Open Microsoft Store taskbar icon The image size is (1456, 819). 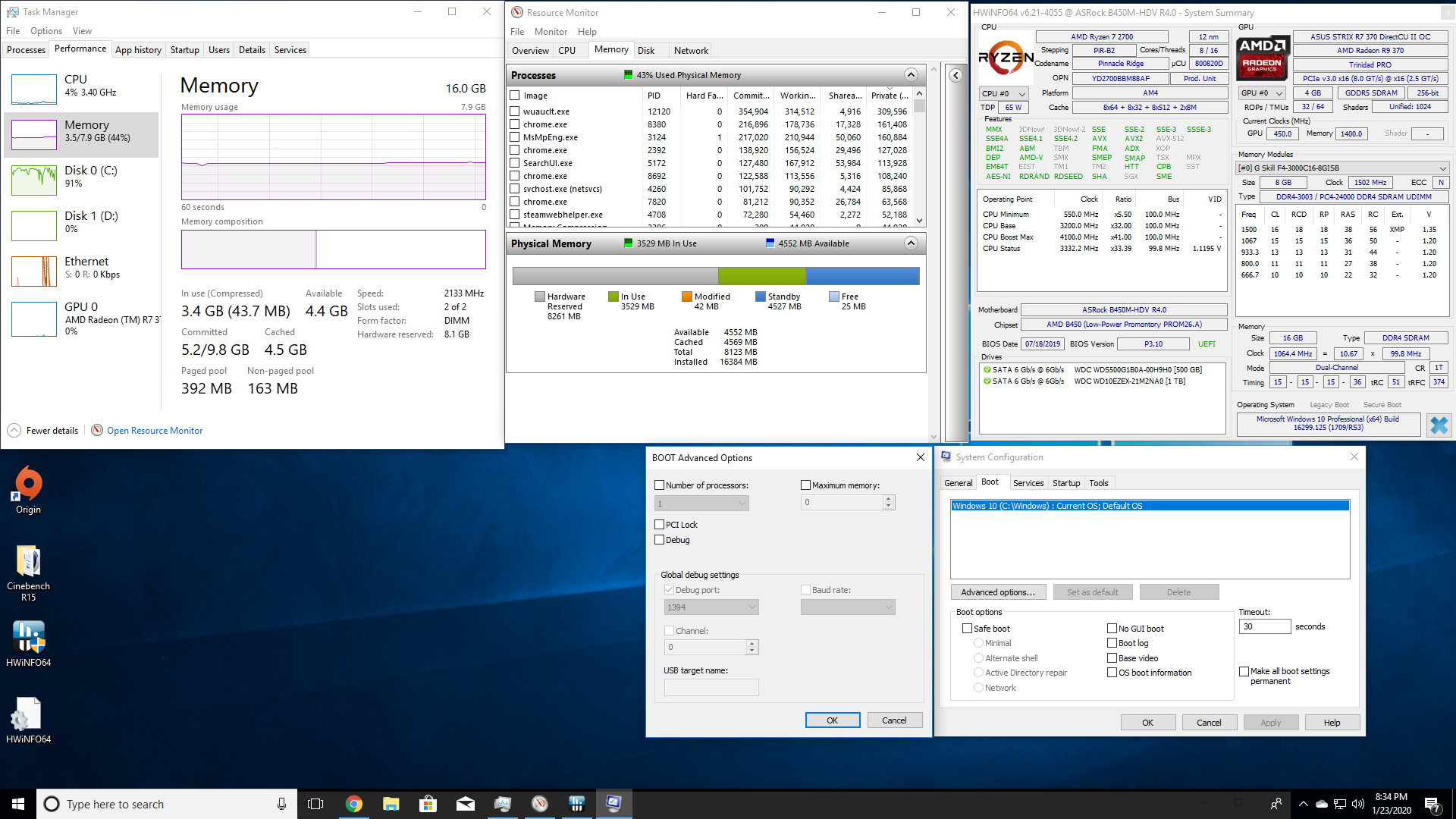[x=428, y=804]
